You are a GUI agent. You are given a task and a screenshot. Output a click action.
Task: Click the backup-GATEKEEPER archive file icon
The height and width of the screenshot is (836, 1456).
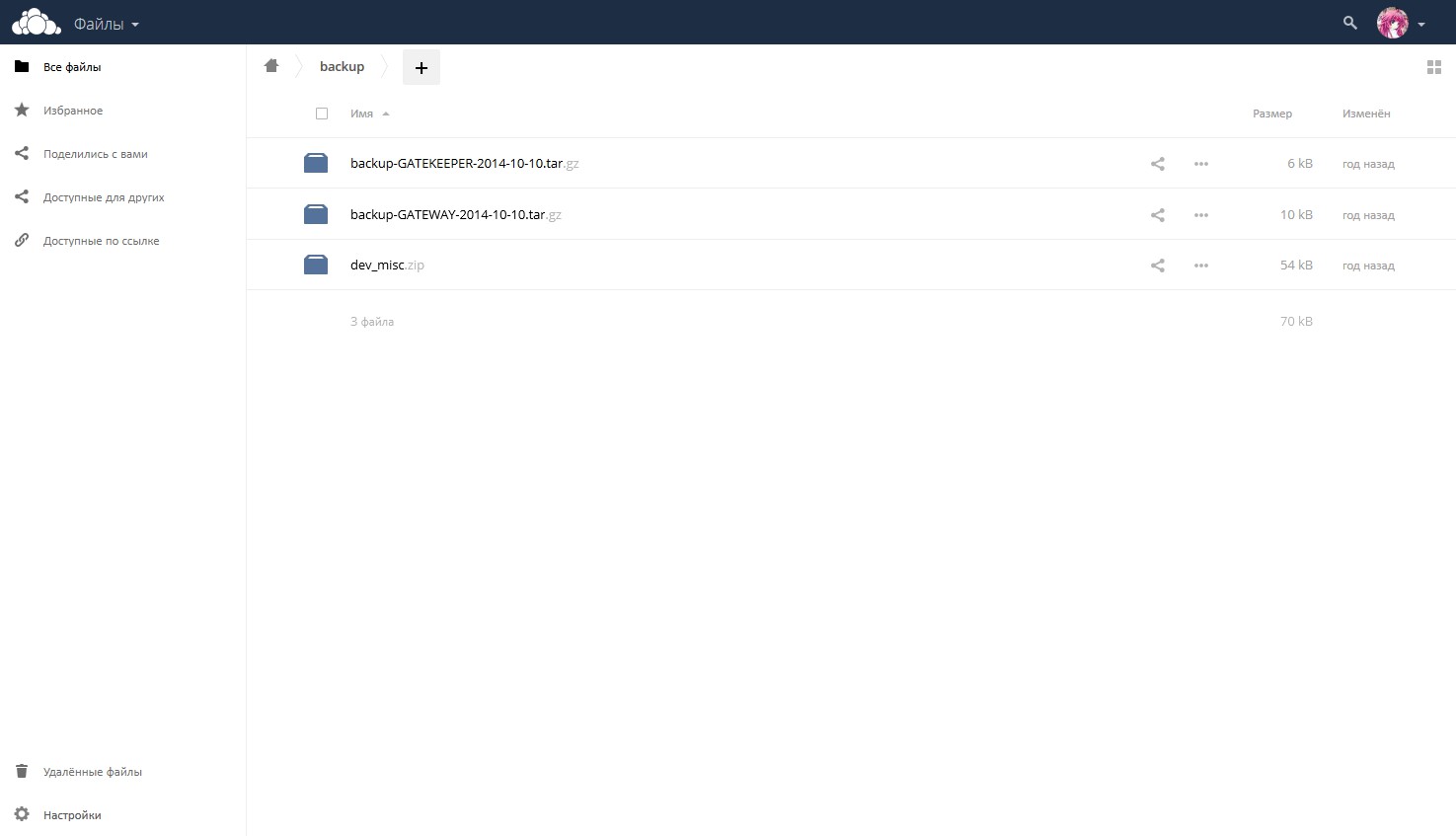coord(316,163)
